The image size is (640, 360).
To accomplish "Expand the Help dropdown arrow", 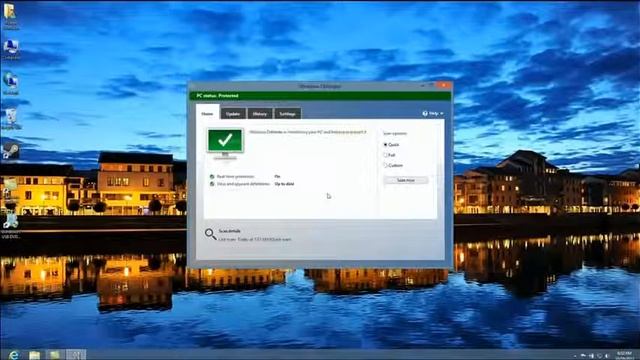I will [442, 113].
